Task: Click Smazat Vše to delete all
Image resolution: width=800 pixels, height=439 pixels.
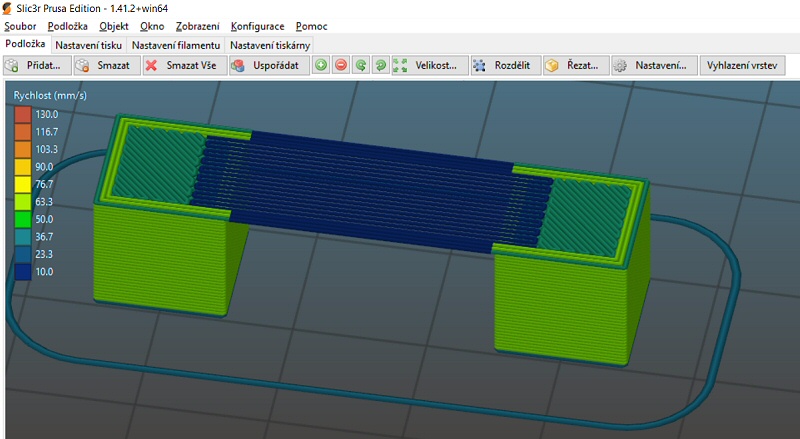Action: click(x=182, y=65)
